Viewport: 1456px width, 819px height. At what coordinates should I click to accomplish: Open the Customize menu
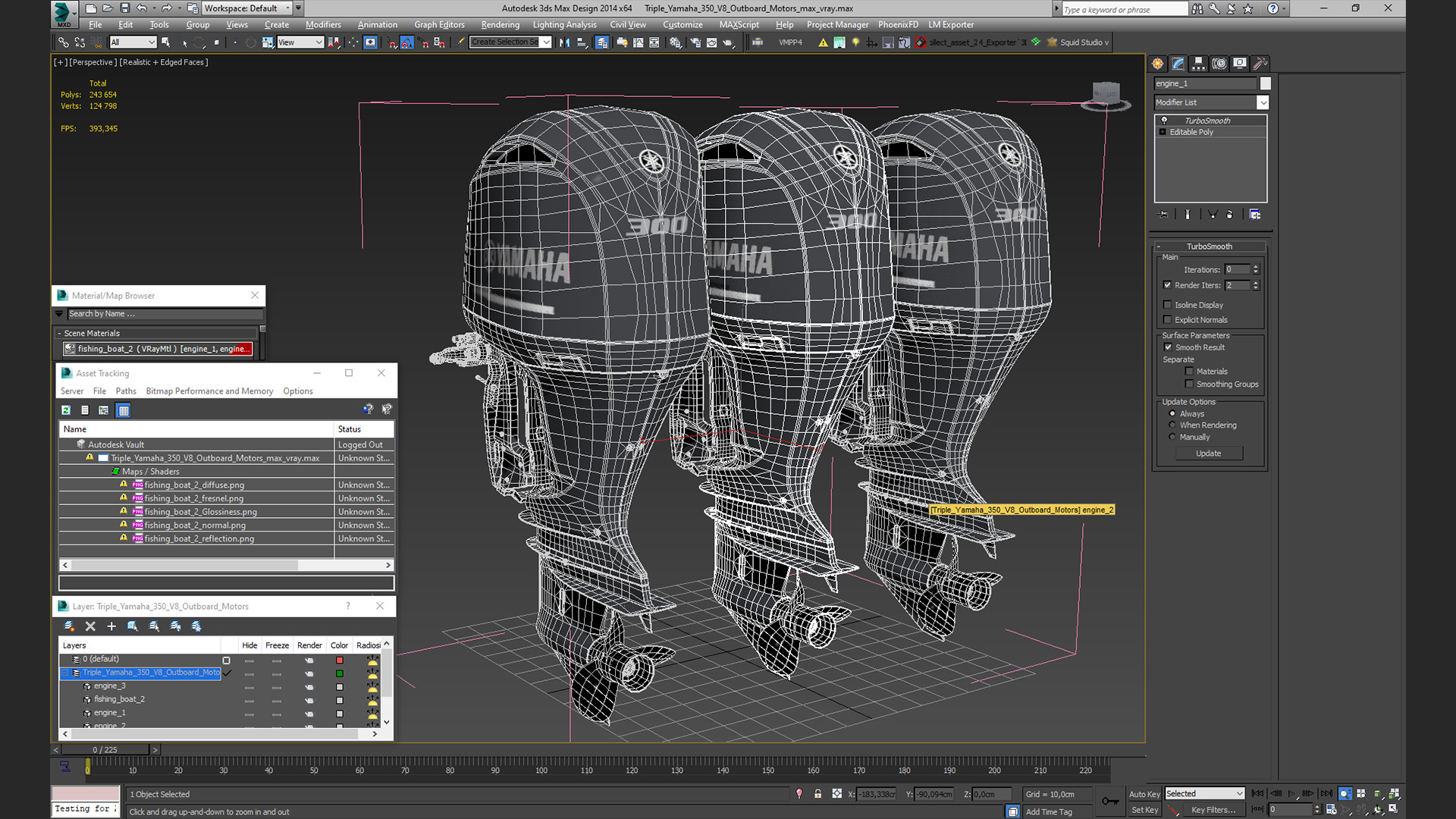(x=682, y=25)
